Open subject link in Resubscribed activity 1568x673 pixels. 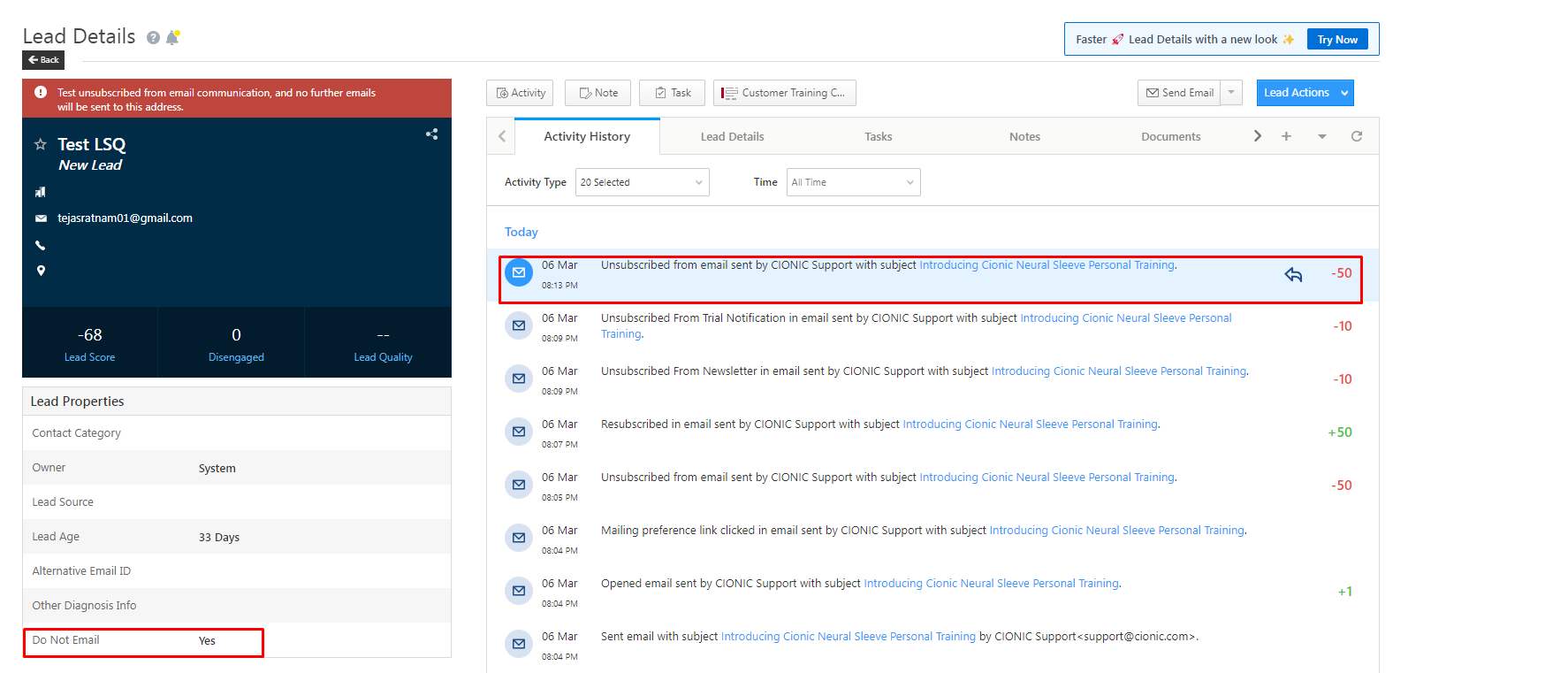1030,424
